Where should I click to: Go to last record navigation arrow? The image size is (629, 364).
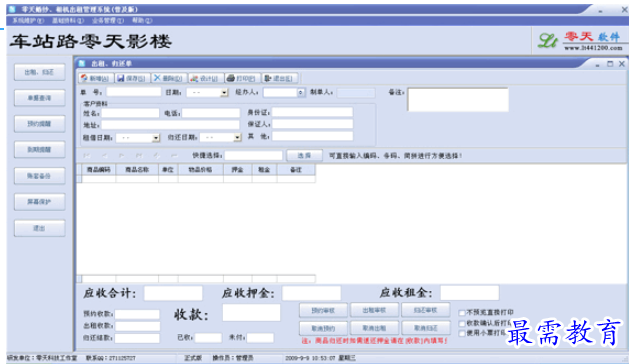click(139, 155)
